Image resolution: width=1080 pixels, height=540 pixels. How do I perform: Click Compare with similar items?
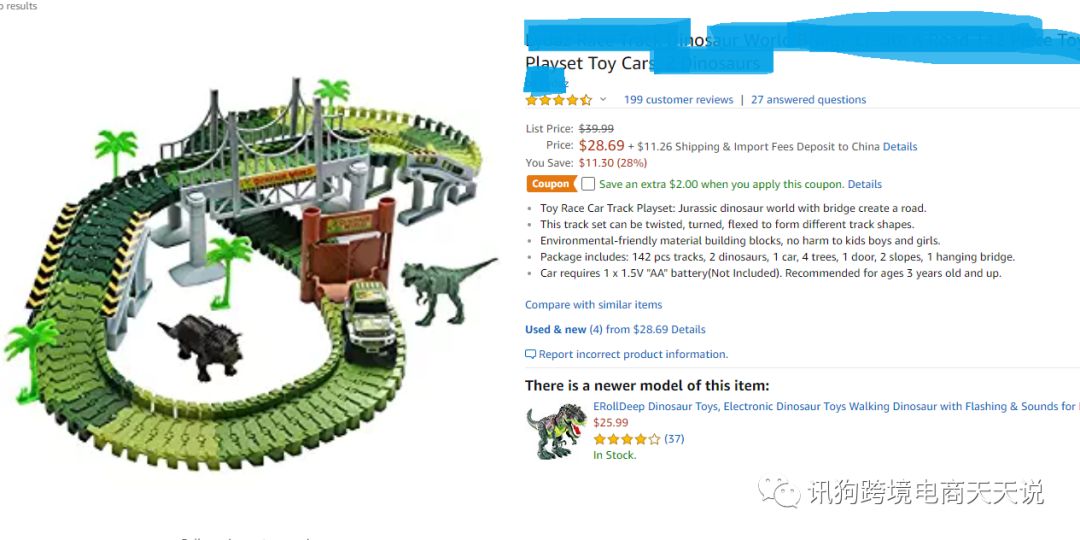(593, 305)
